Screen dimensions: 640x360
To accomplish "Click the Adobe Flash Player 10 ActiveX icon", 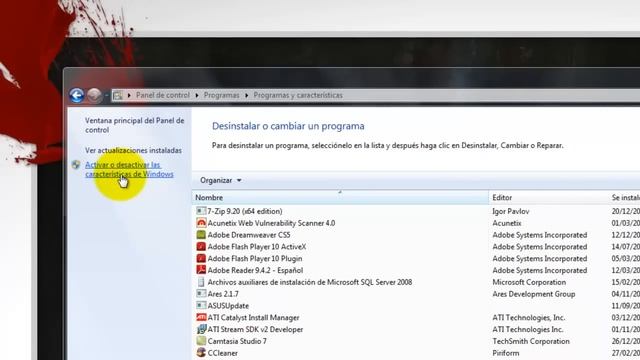I will click(x=201, y=247).
